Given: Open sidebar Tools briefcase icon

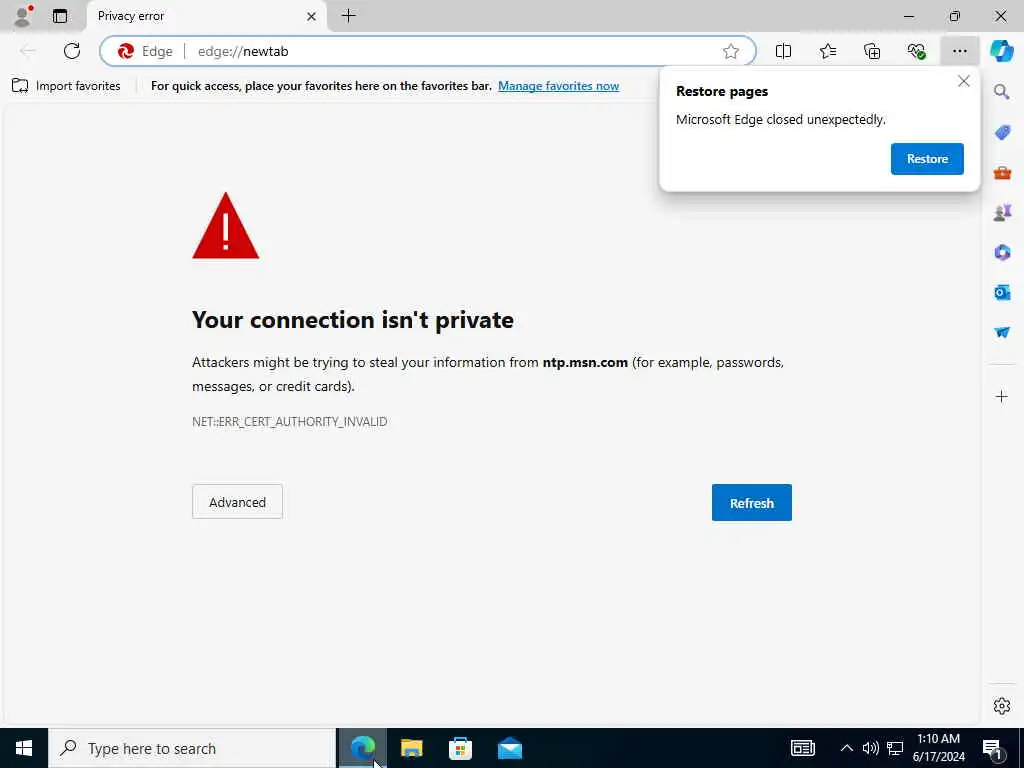Looking at the screenshot, I should coord(1002,172).
